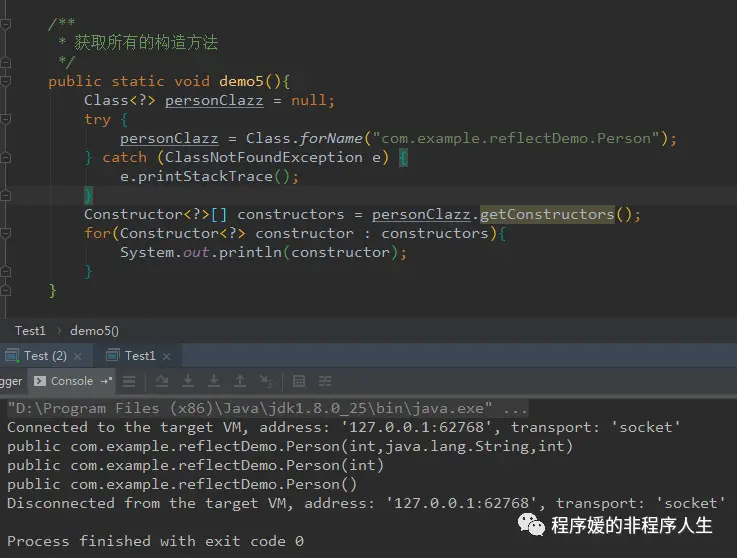Viewport: 737px width, 558px height.
Task: Close the Test1 debug tab
Action: (x=166, y=356)
